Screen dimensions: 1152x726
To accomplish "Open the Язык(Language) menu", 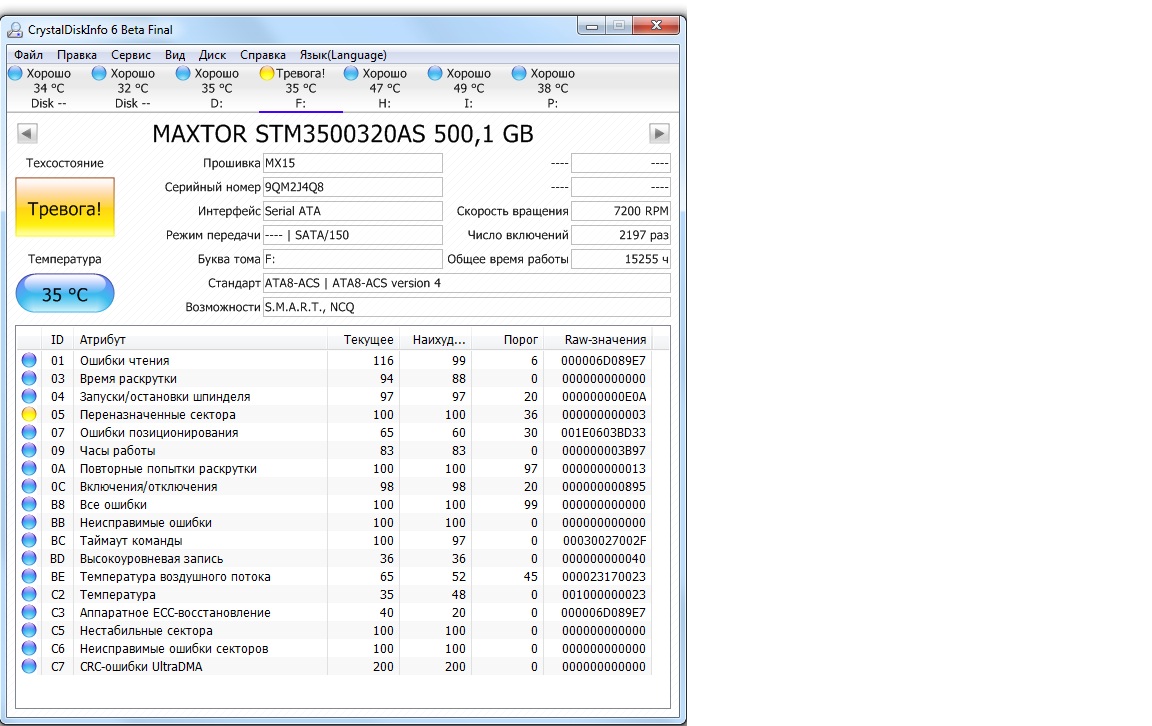I will (x=343, y=55).
